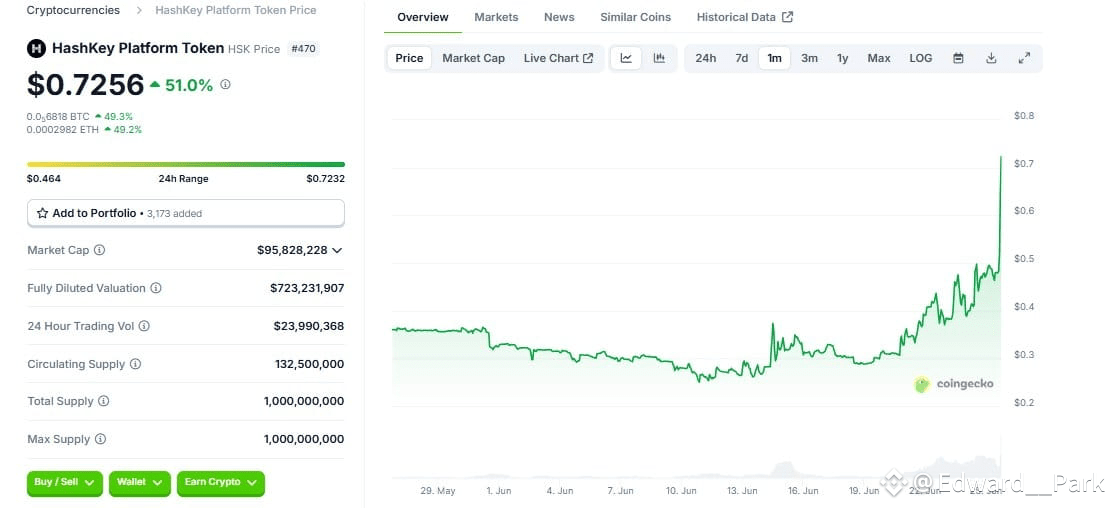Select the 7d time range

pyautogui.click(x=742, y=58)
